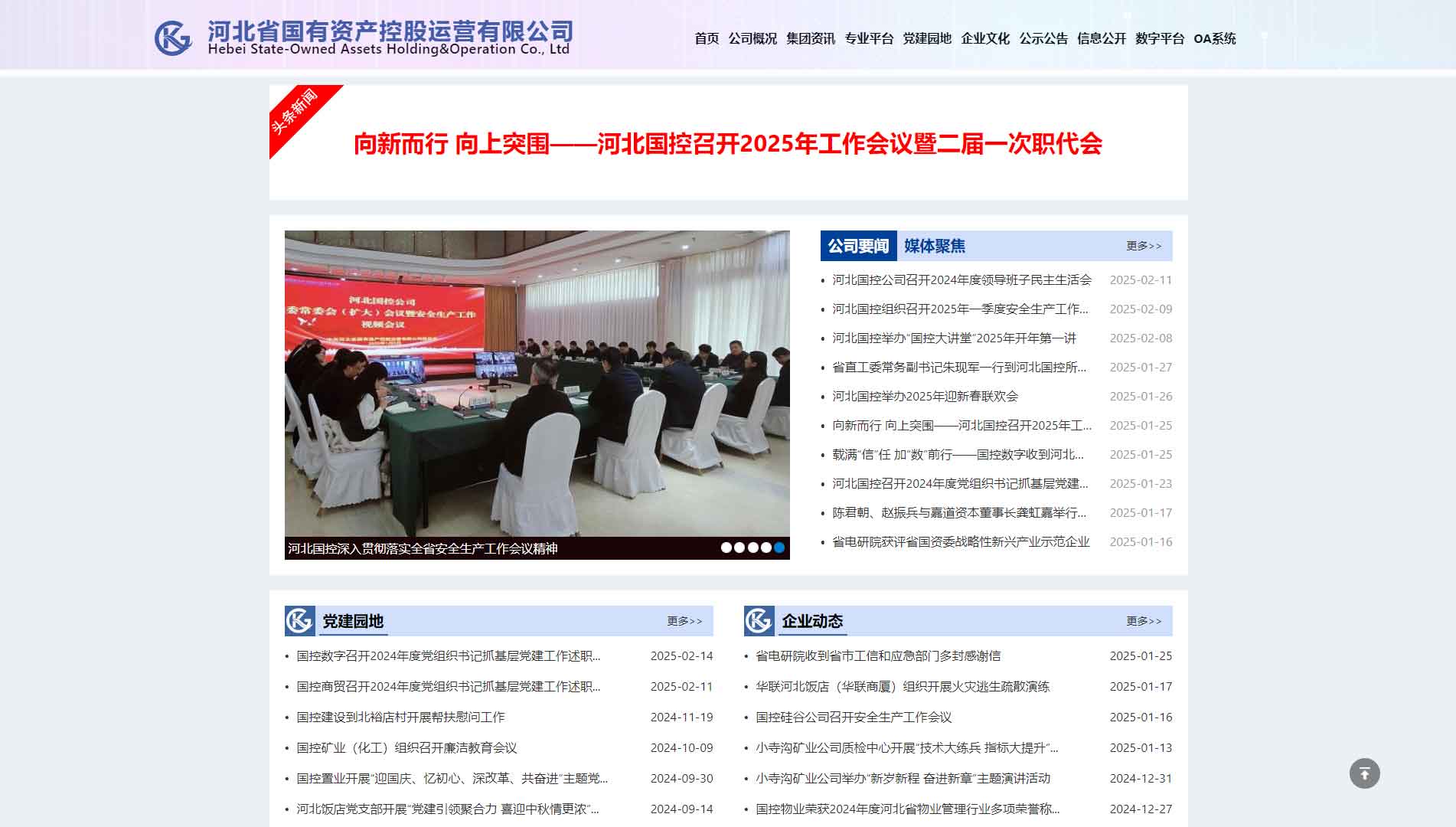
Task: Open news 河北国控公司召开2024年度领导班子民主生活会
Action: tap(961, 280)
